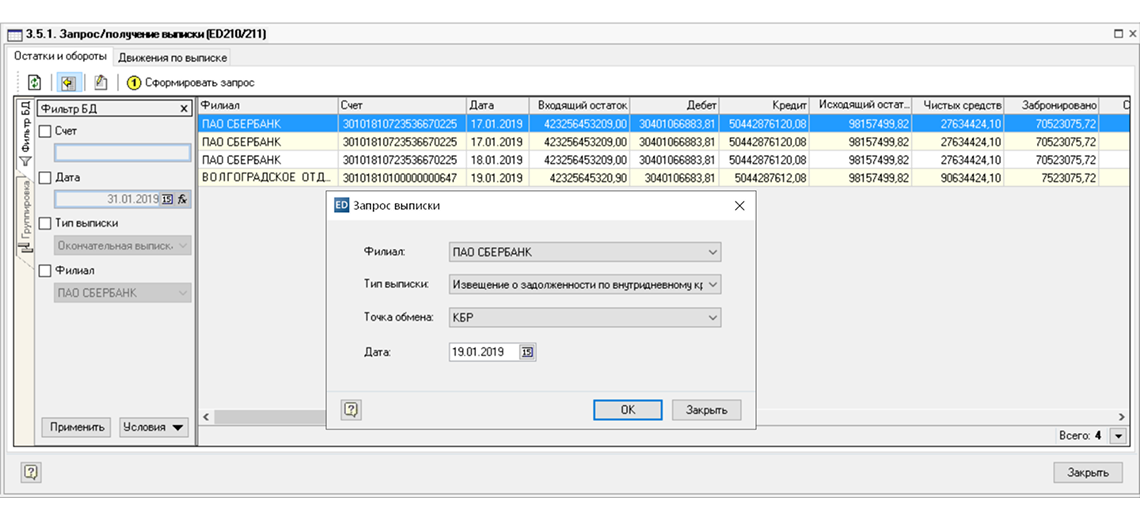Expand the Точка обмена dropdown showing КБР
Viewport: 1140px width, 520px height.
click(712, 318)
